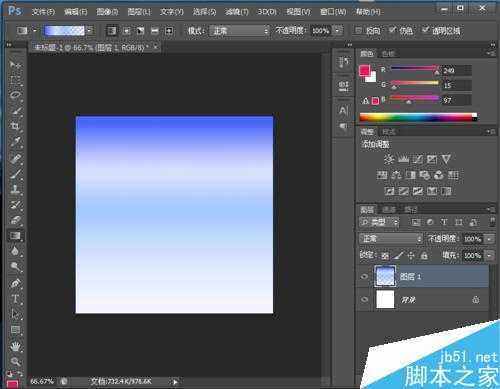This screenshot has height=389, width=500.
Task: Select the Healing Brush tool
Action: point(15,158)
